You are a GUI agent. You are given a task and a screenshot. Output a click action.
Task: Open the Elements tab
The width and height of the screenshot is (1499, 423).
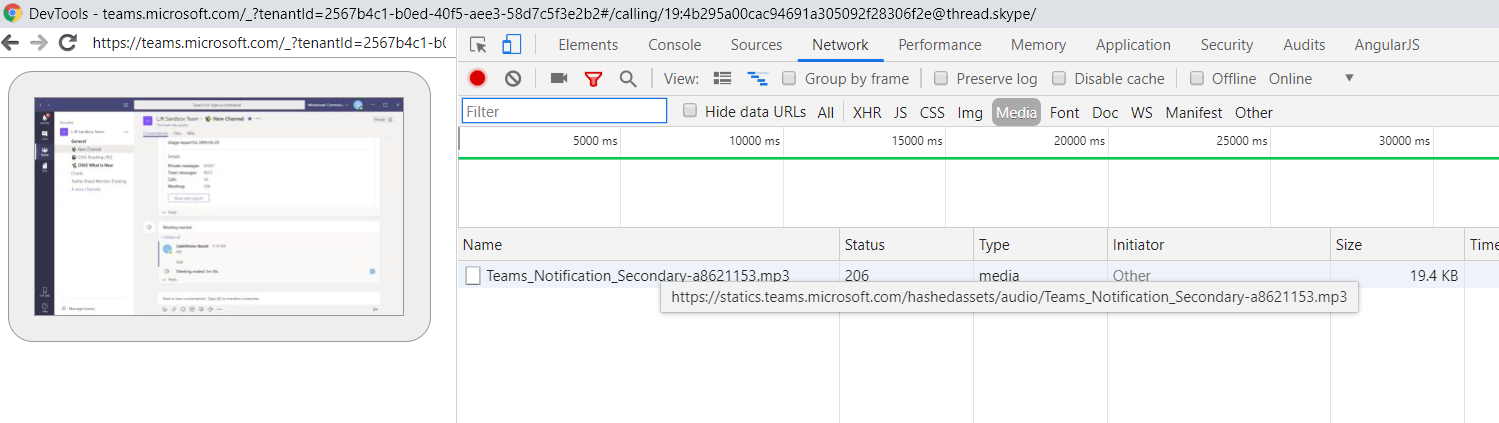(588, 45)
